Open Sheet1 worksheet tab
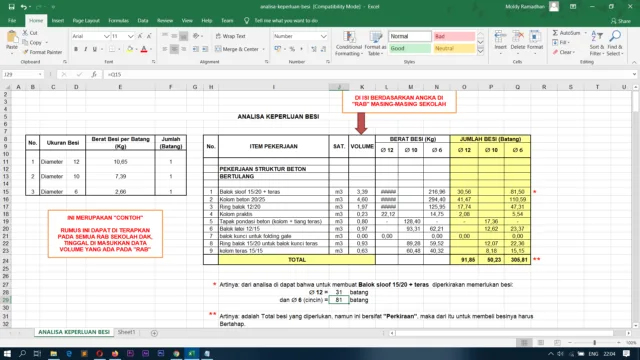 click(127, 332)
